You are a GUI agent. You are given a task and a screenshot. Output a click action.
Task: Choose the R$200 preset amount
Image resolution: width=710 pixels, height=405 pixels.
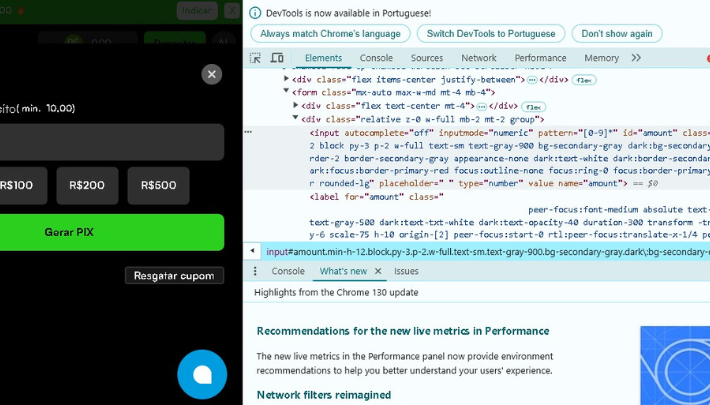(87, 185)
